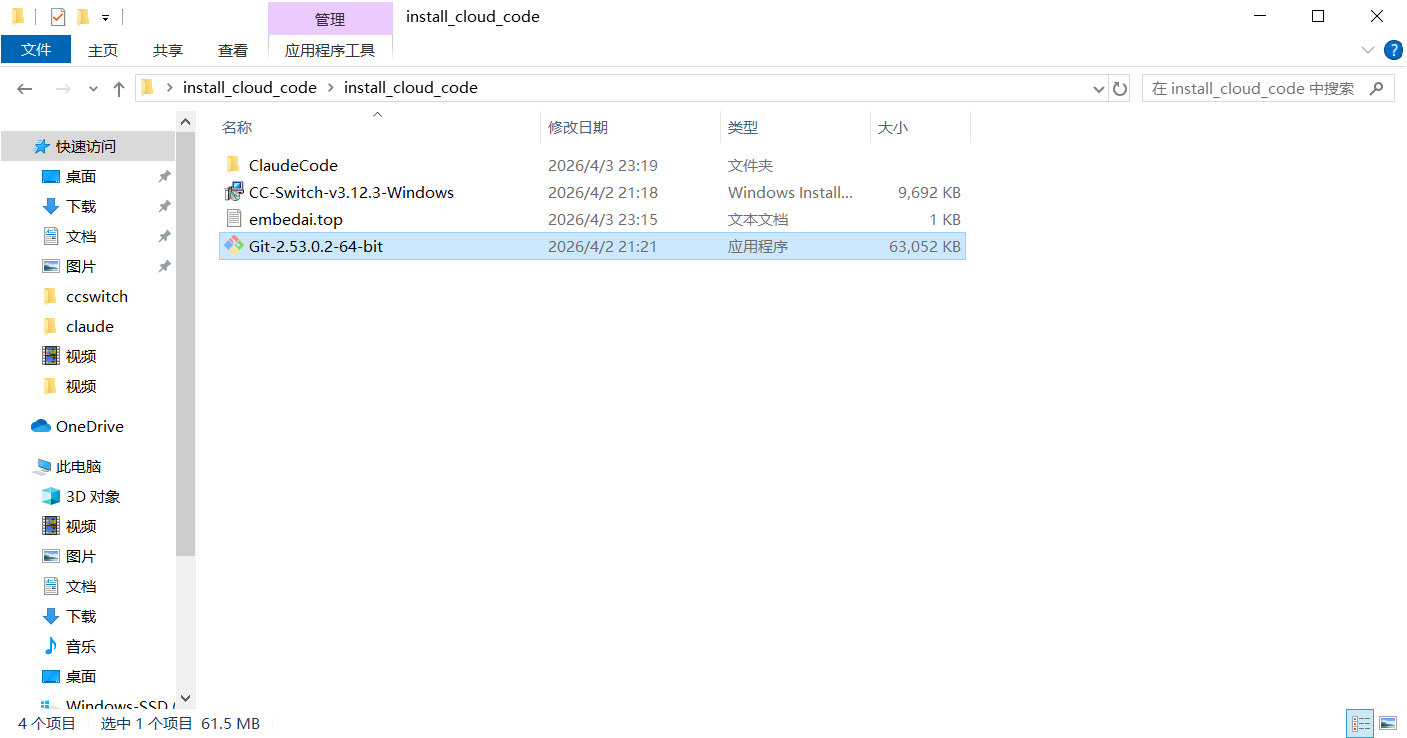Click the 音乐 music note icon

[x=51, y=646]
